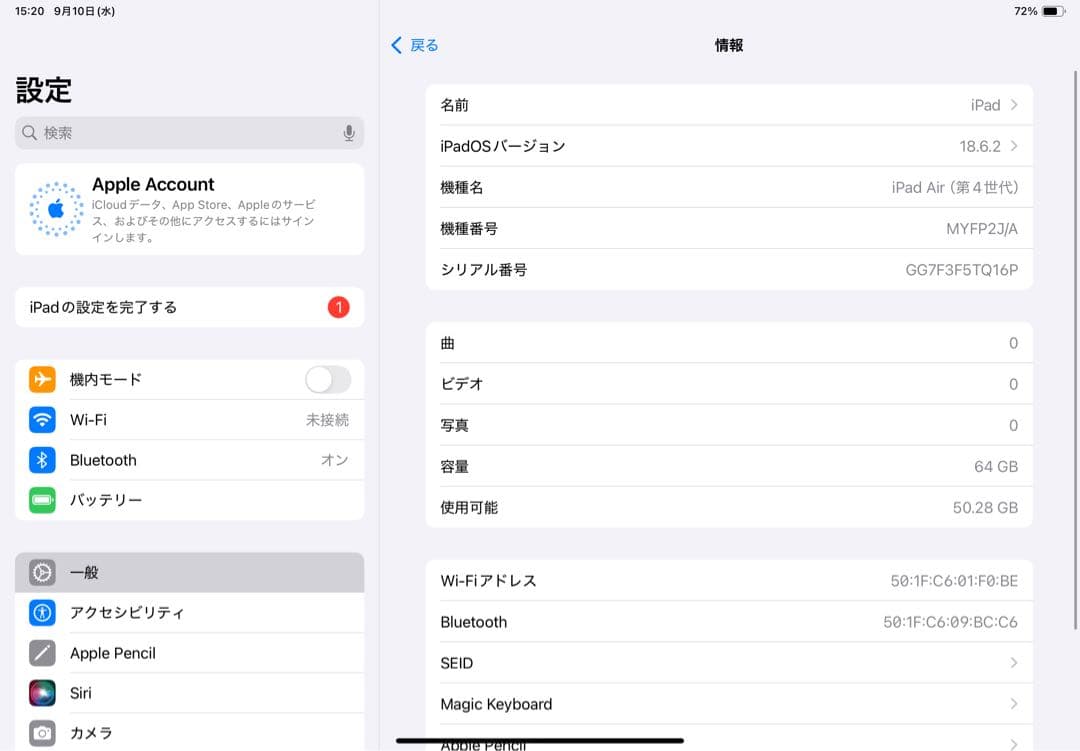Activate dictation with the microphone icon
The height and width of the screenshot is (751, 1080).
coord(348,131)
